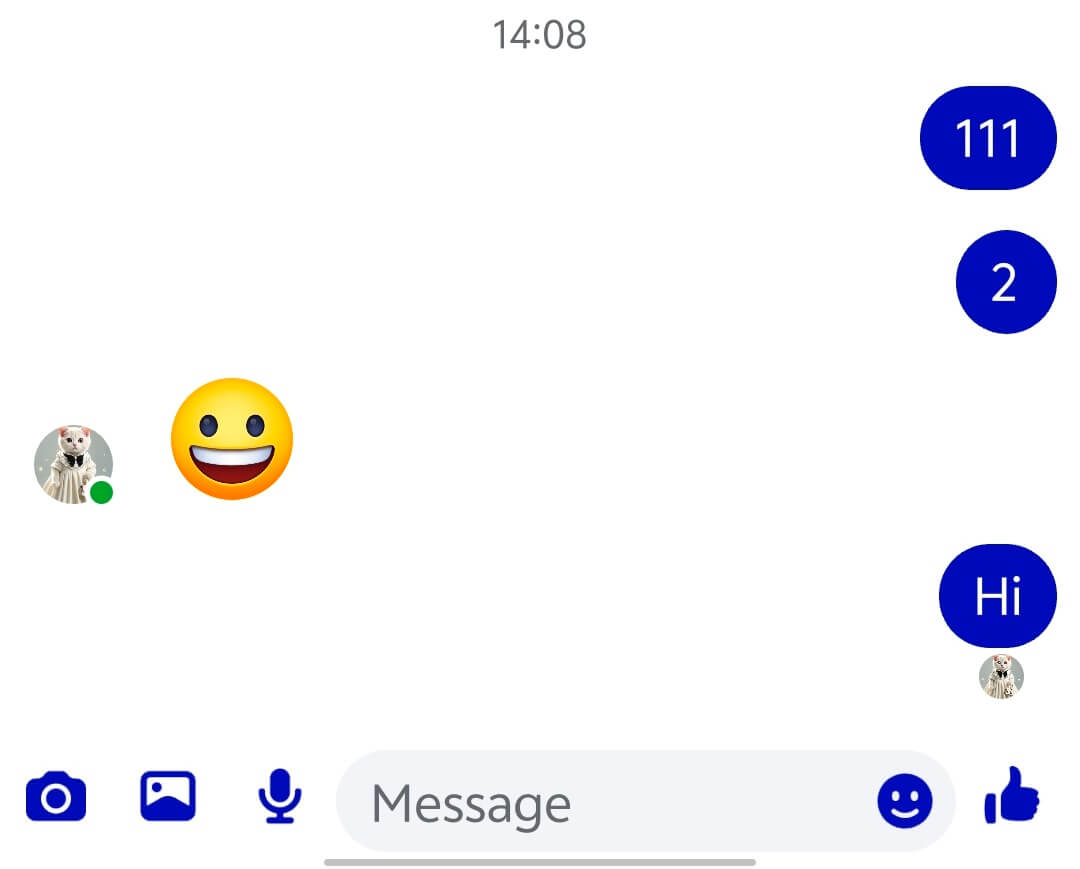The image size is (1080, 869).
Task: Tap the green online status dot
Action: (101, 492)
